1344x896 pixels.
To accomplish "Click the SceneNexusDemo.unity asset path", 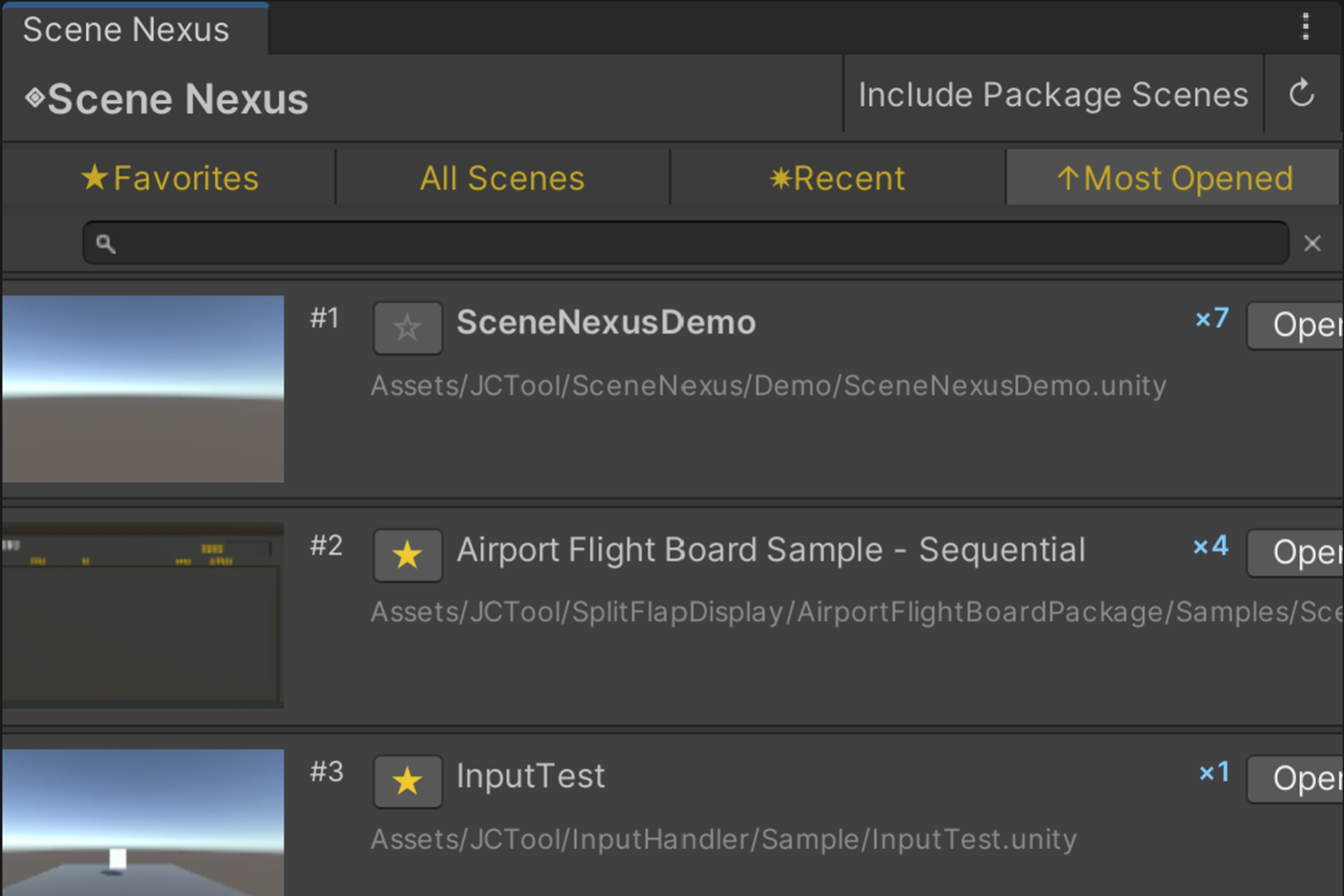I will tap(768, 386).
